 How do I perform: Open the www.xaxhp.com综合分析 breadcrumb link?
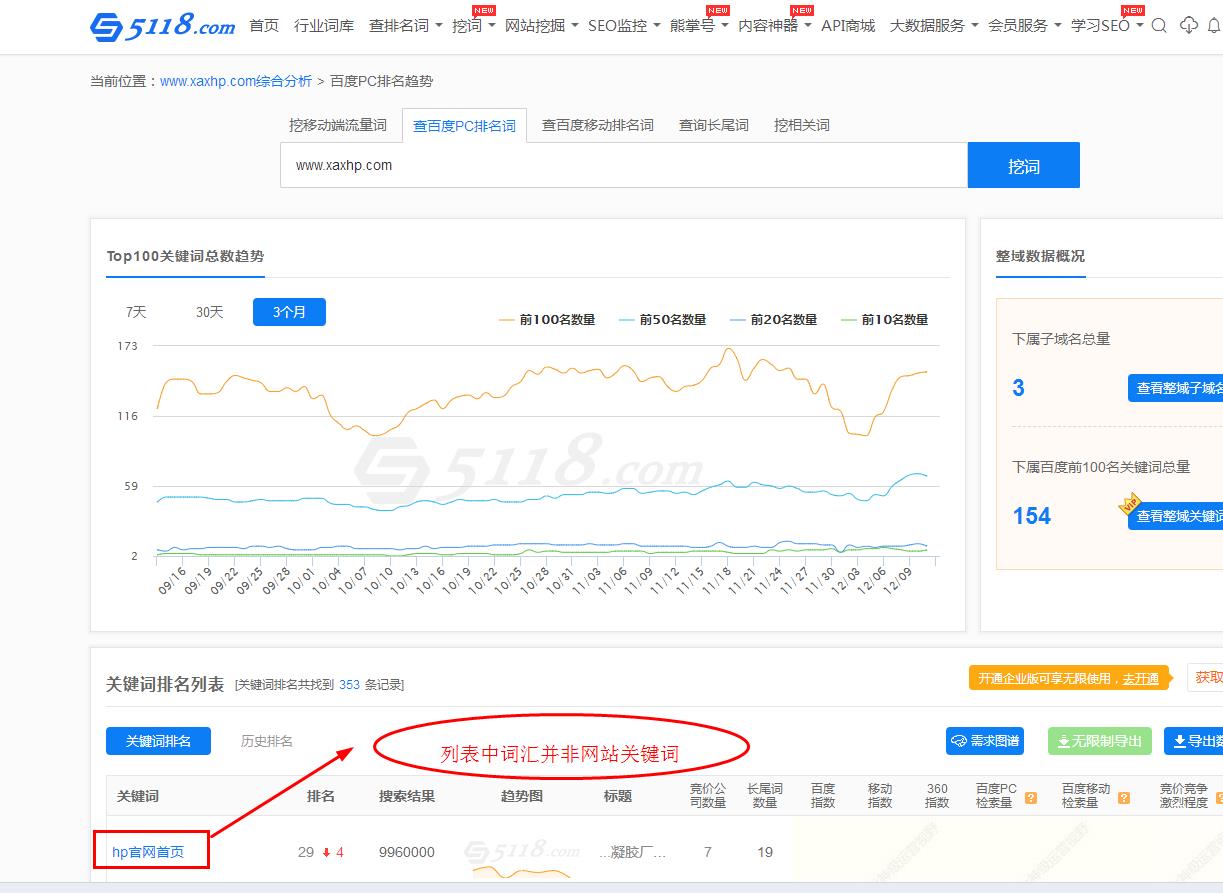[x=234, y=81]
